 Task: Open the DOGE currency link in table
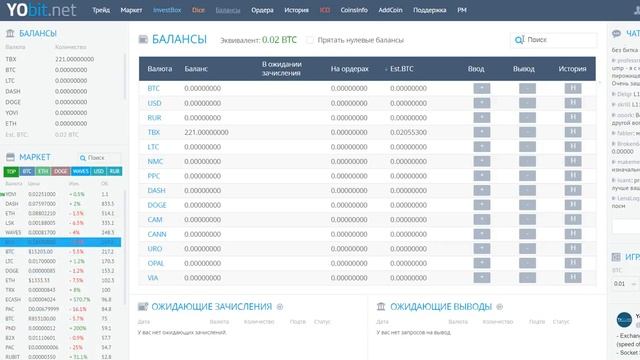[157, 205]
